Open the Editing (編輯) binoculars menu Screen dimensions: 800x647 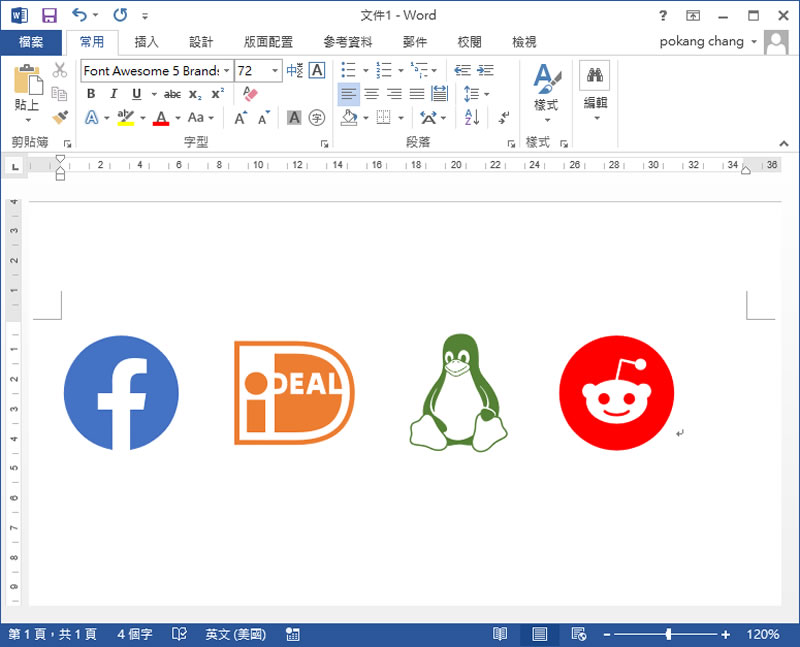(x=595, y=92)
